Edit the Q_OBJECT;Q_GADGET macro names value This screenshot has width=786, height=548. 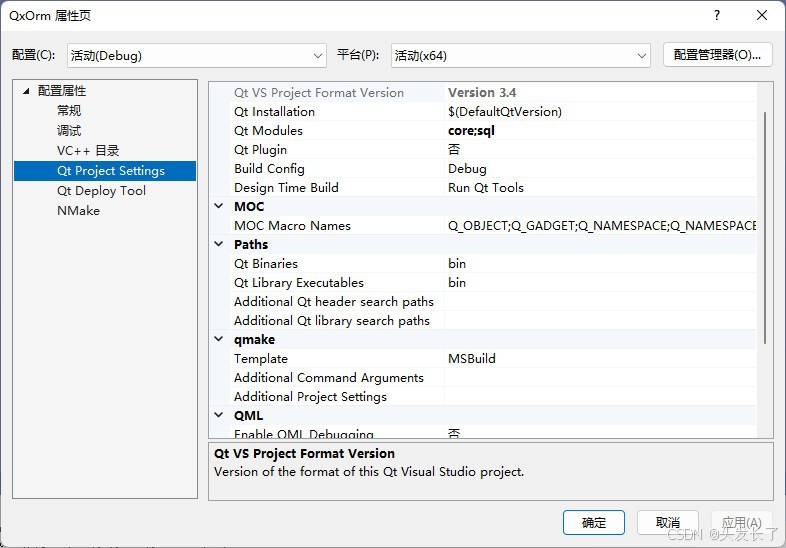[x=601, y=226]
